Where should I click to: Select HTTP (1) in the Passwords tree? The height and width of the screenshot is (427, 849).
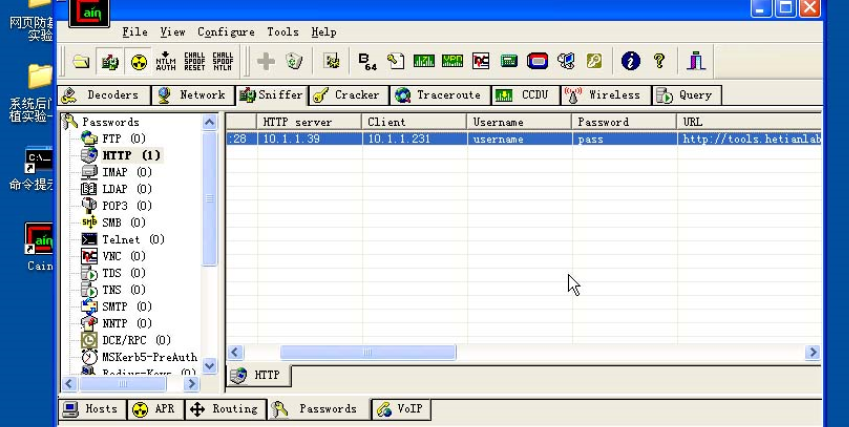click(x=132, y=155)
